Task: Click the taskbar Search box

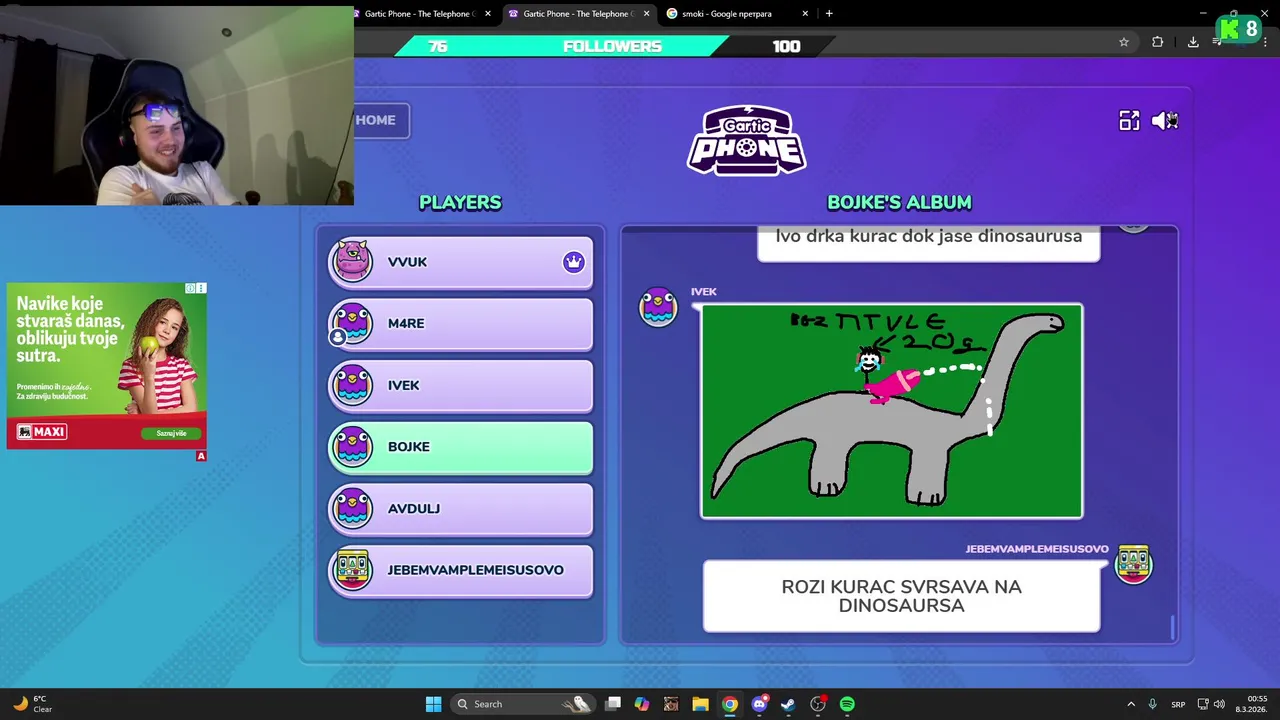Action: tap(524, 704)
